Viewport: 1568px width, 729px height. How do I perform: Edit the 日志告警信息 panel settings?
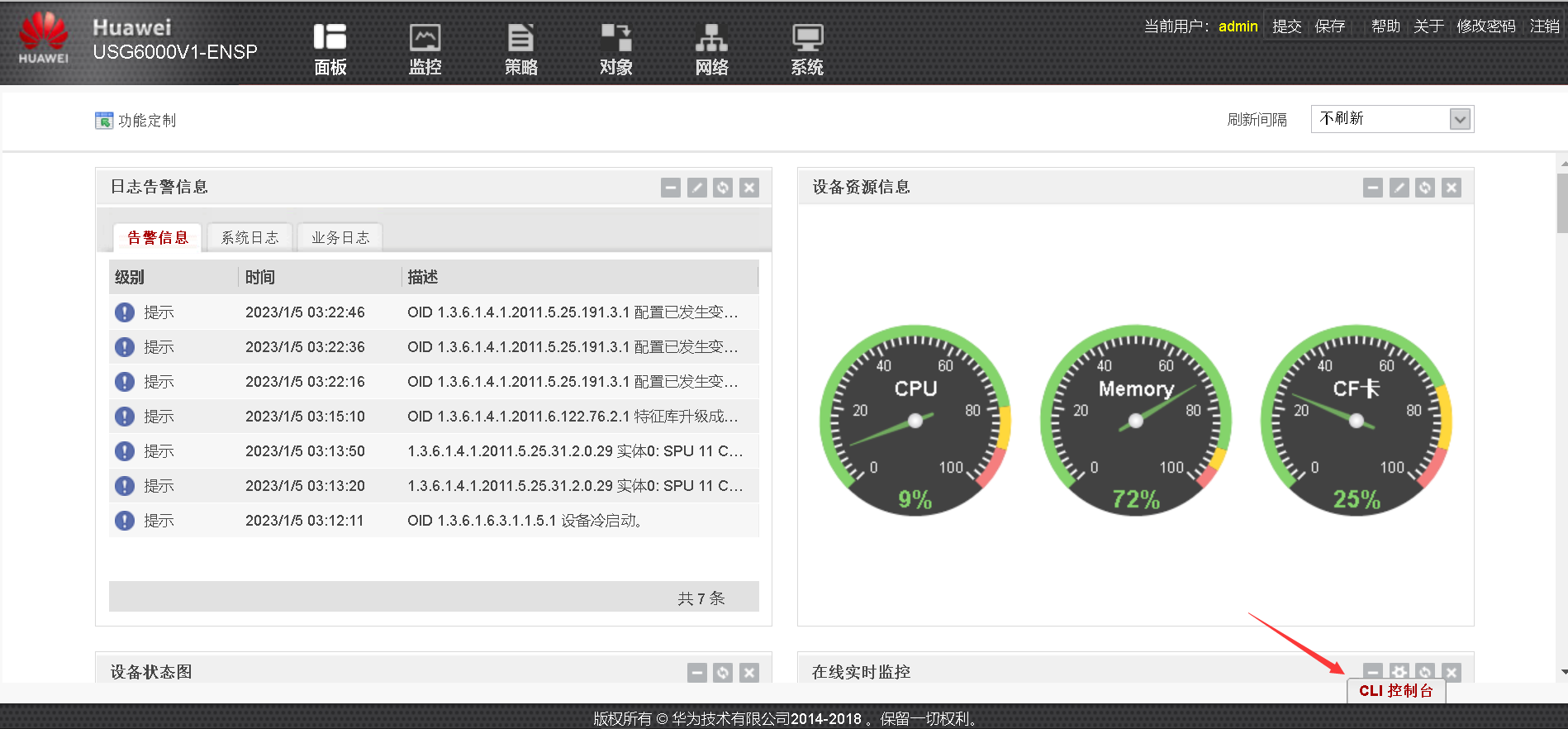tap(697, 188)
